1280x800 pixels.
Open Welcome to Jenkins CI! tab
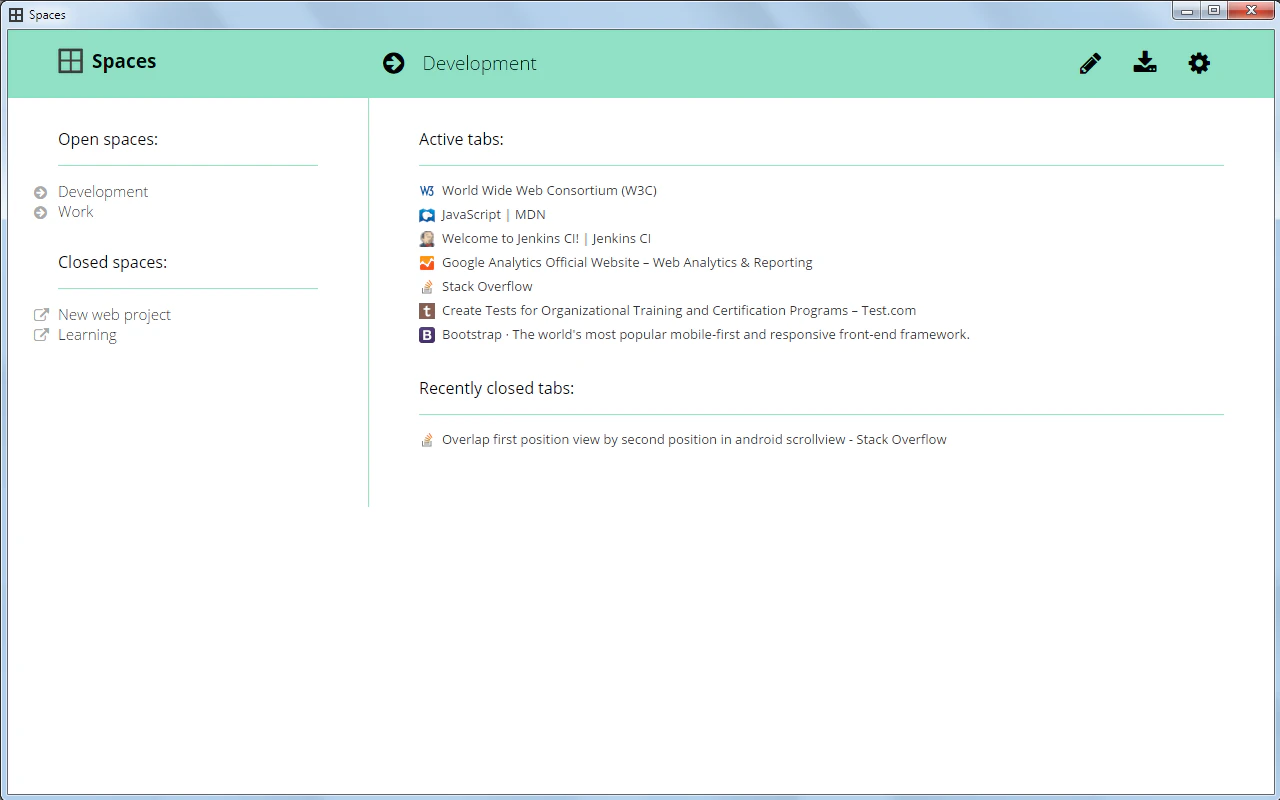point(546,239)
